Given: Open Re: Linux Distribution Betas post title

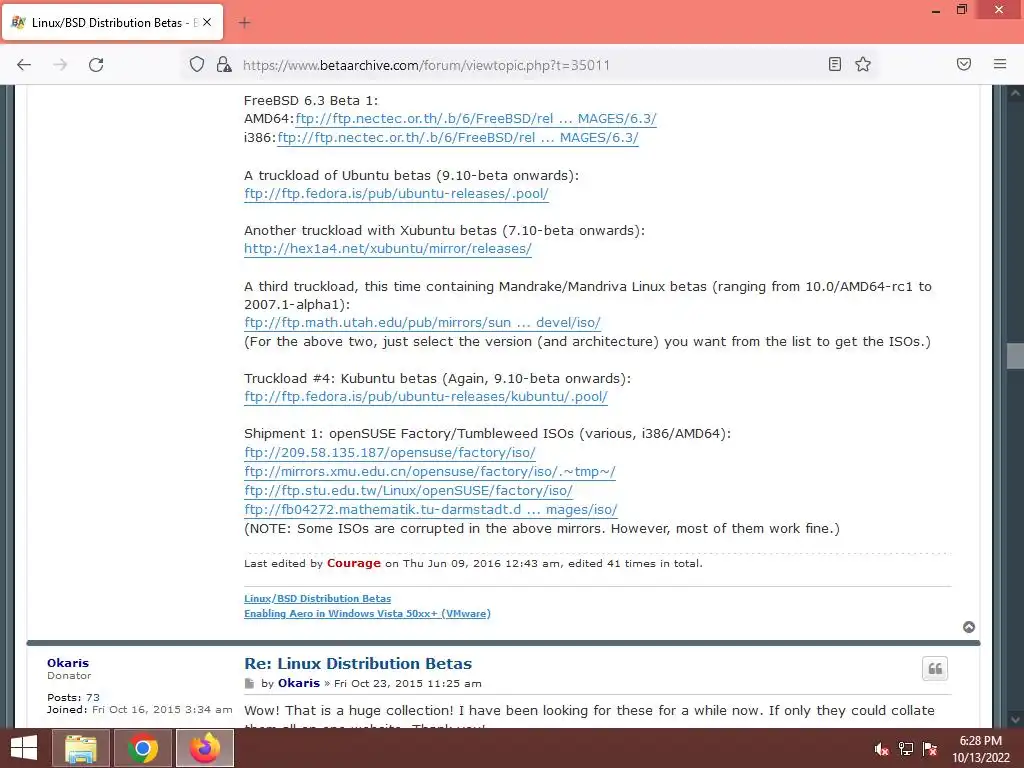Looking at the screenshot, I should (x=358, y=664).
